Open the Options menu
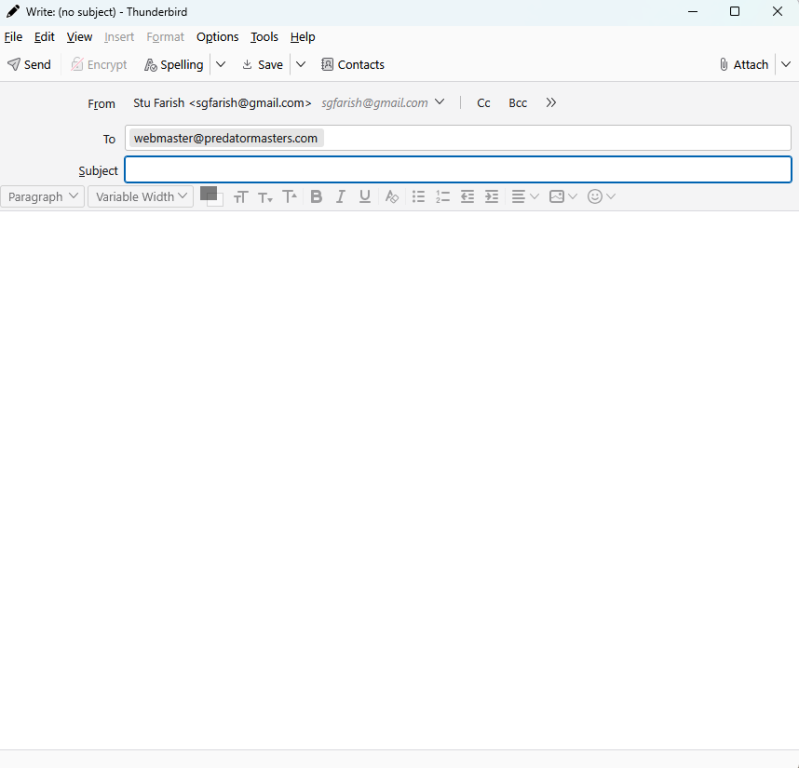 (218, 37)
